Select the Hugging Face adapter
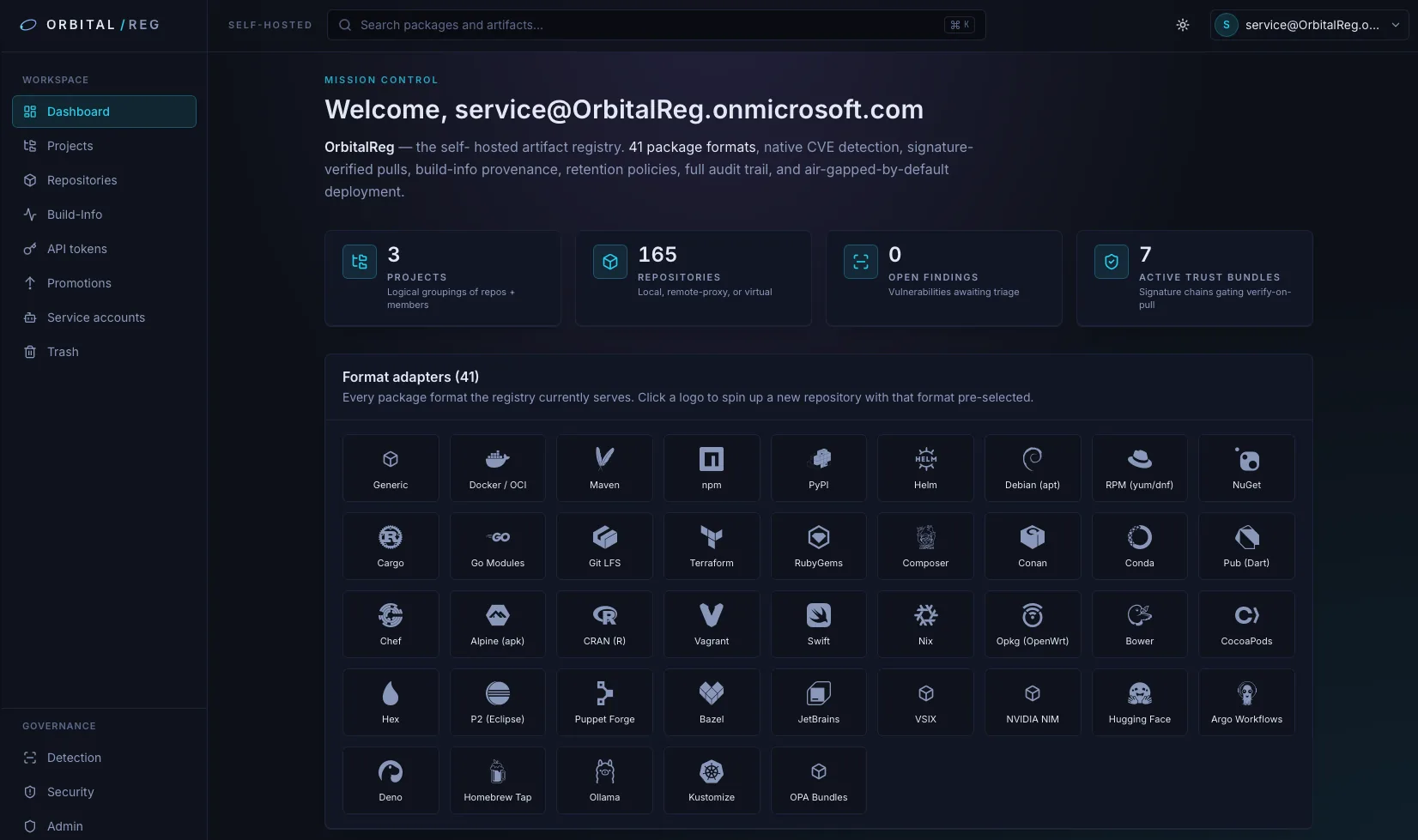Viewport: 1418px width, 840px height. [x=1140, y=702]
